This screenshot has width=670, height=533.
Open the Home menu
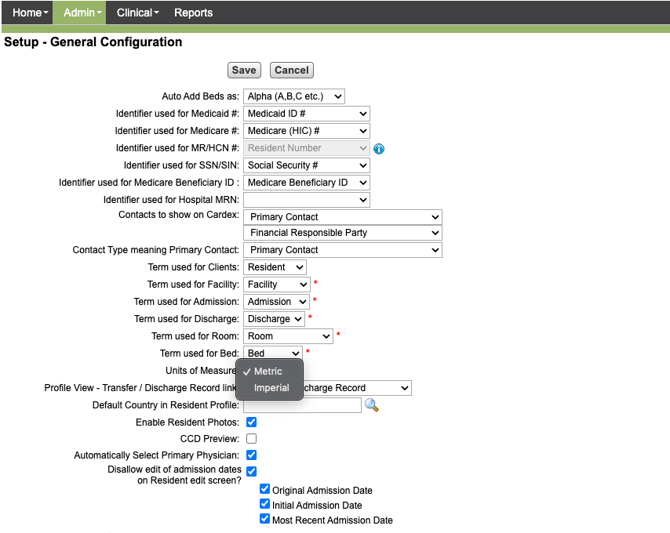coord(29,13)
